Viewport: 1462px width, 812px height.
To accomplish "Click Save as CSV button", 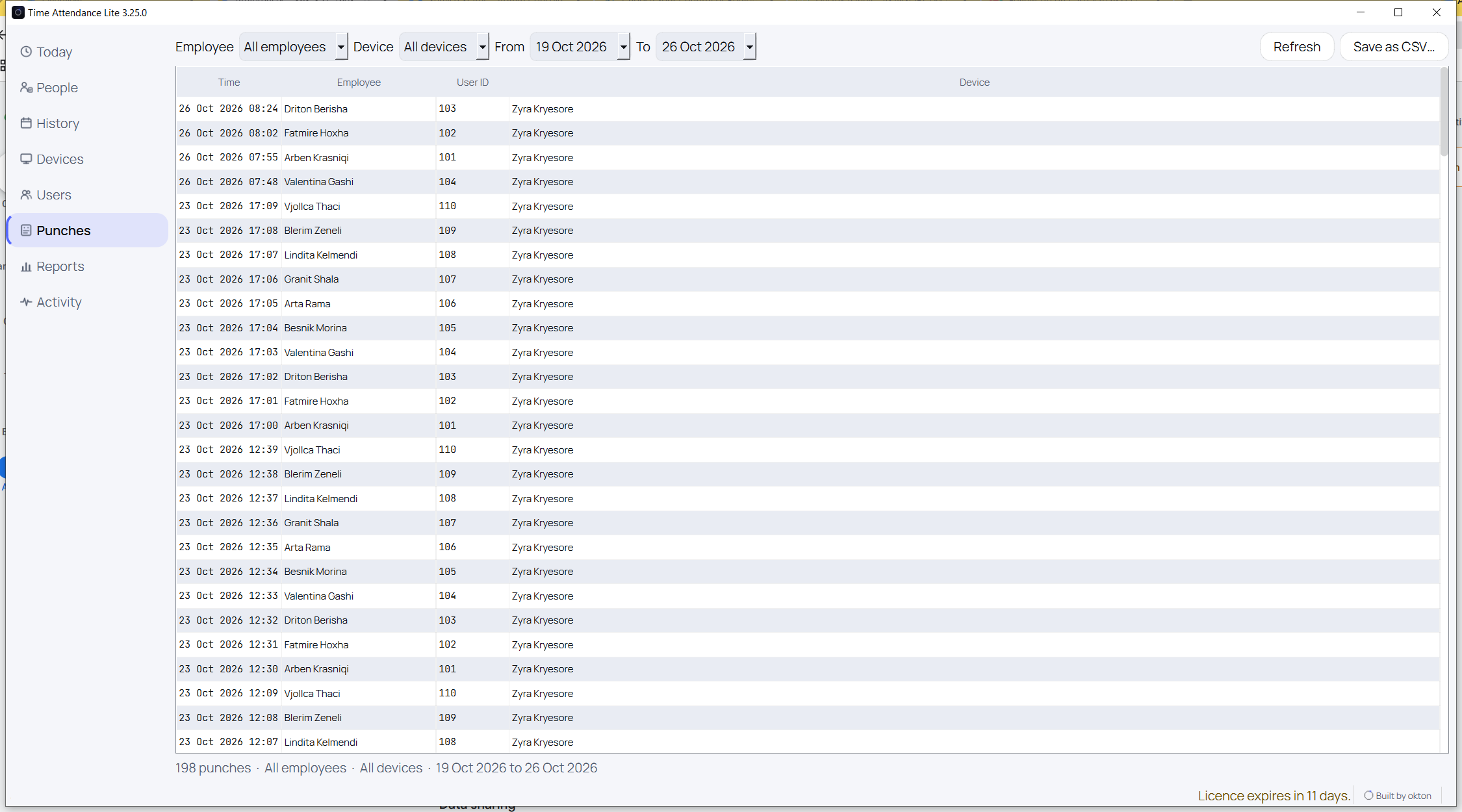I will [1394, 47].
